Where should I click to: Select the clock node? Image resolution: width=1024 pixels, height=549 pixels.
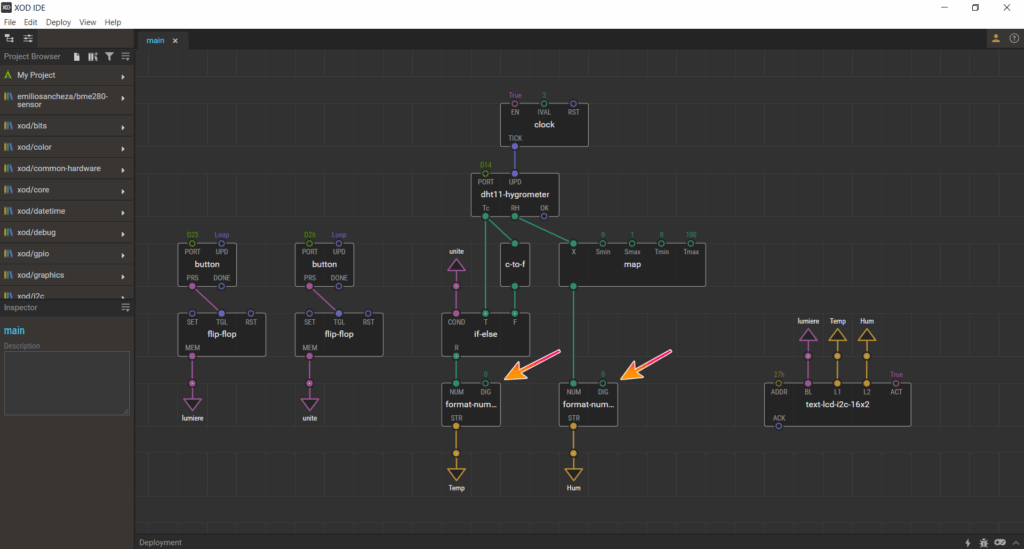[x=544, y=125]
